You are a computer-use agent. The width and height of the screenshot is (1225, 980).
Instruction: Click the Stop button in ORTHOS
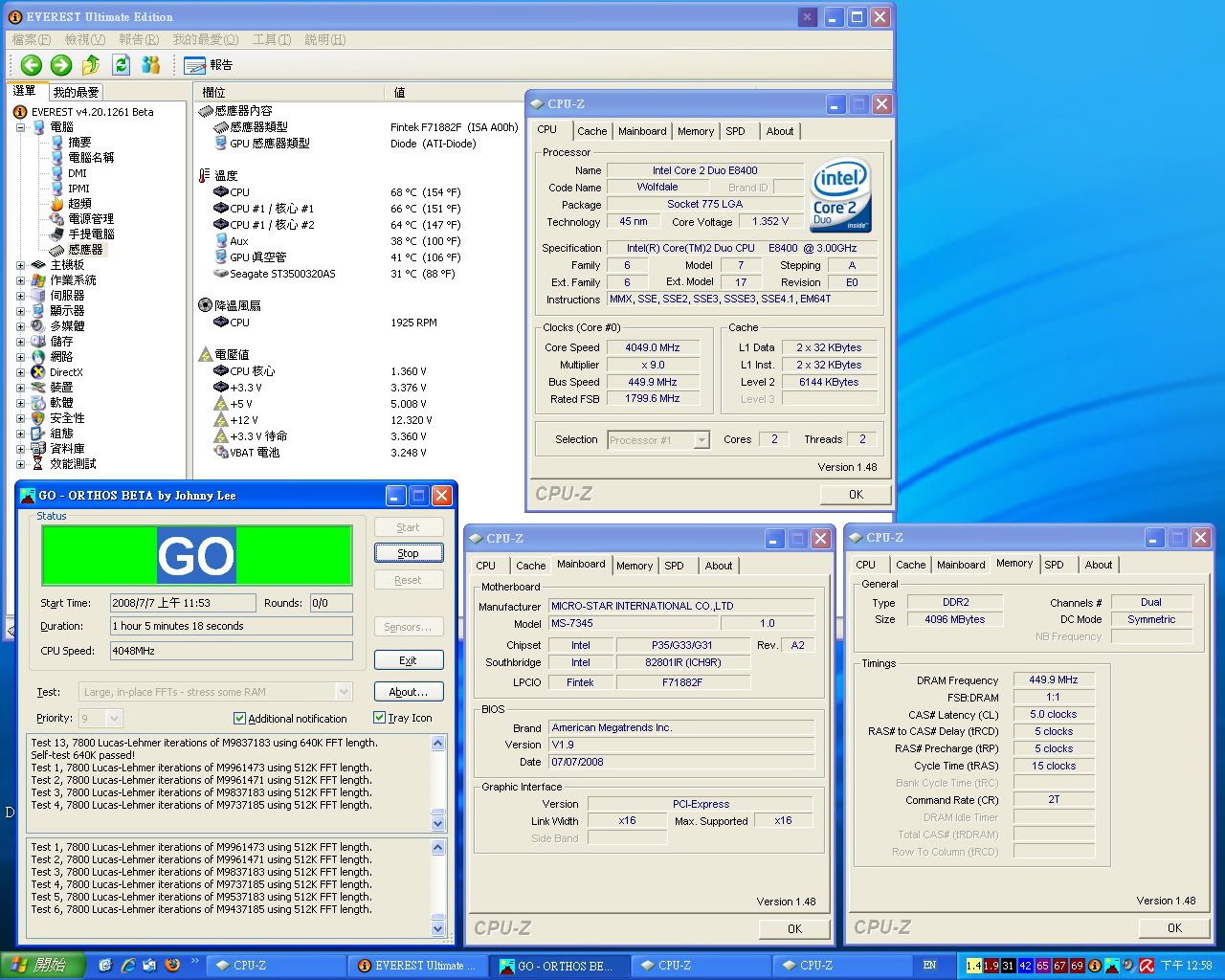408,553
